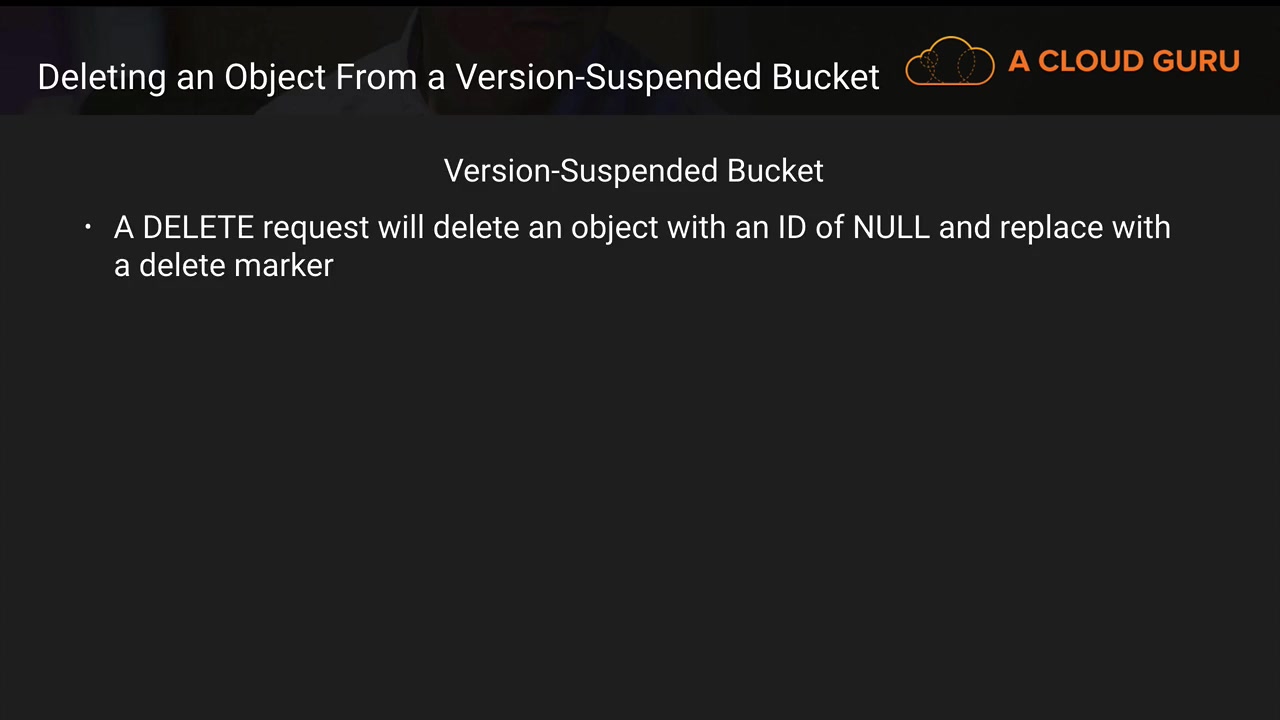The image size is (1280, 720).
Task: Click the A Cloud Guru cloud logo icon
Action: (949, 62)
